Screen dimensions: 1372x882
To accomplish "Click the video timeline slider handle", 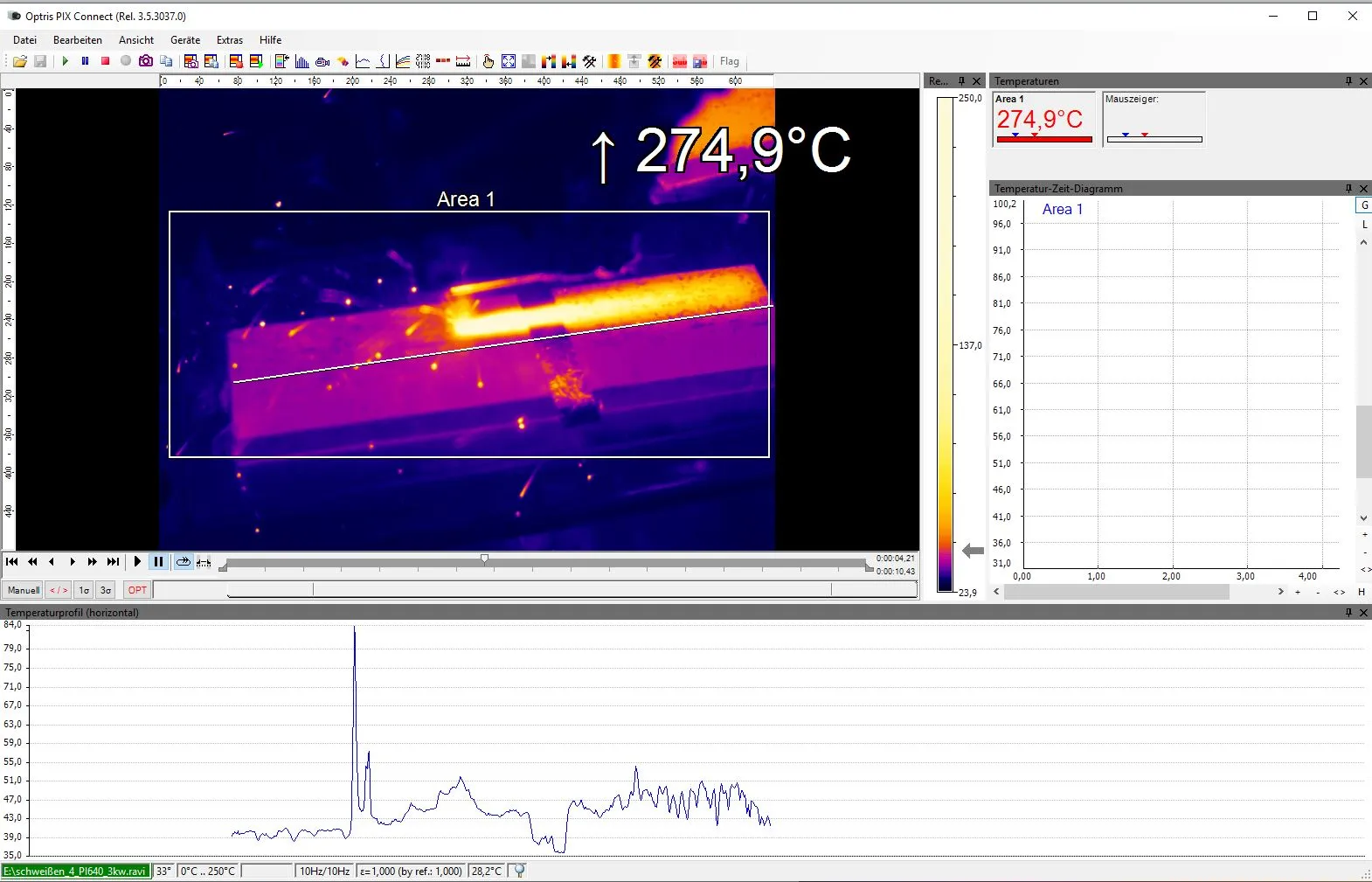I will 484,559.
